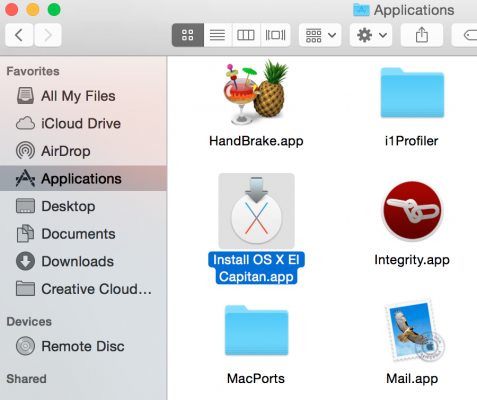Click the Install OS X El Capitan.app label
The image size is (477, 400).
pos(256,268)
